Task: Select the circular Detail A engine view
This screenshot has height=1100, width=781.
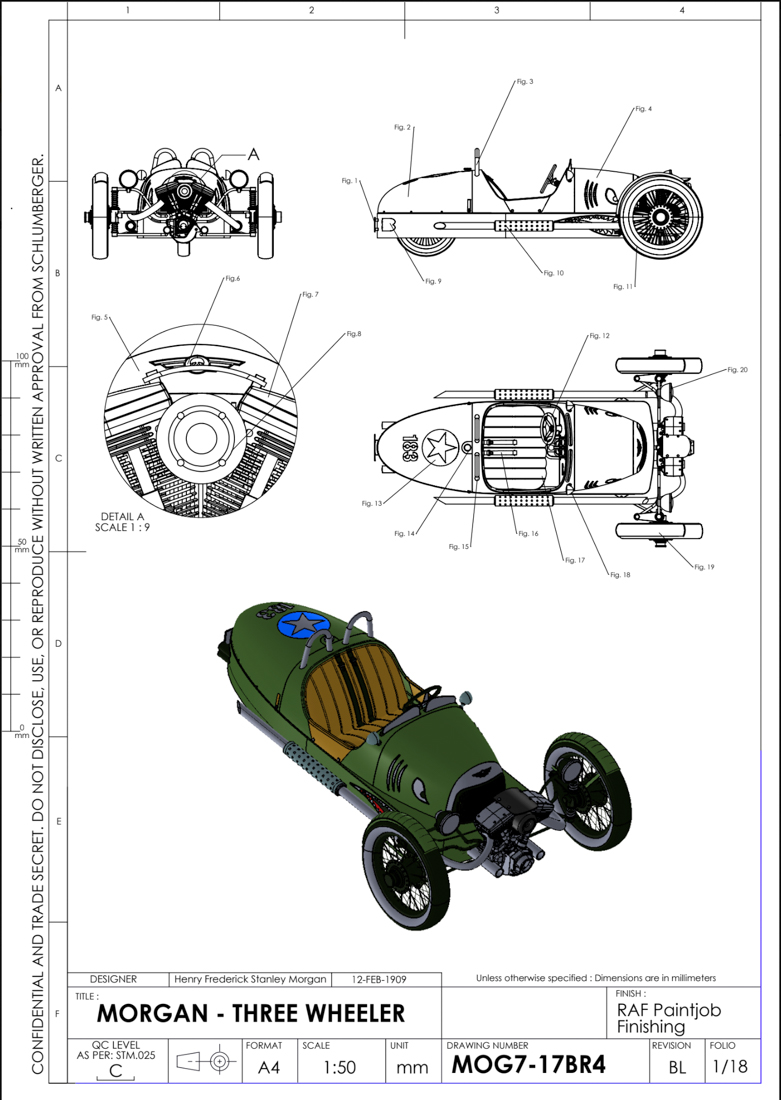Action: click(x=200, y=421)
